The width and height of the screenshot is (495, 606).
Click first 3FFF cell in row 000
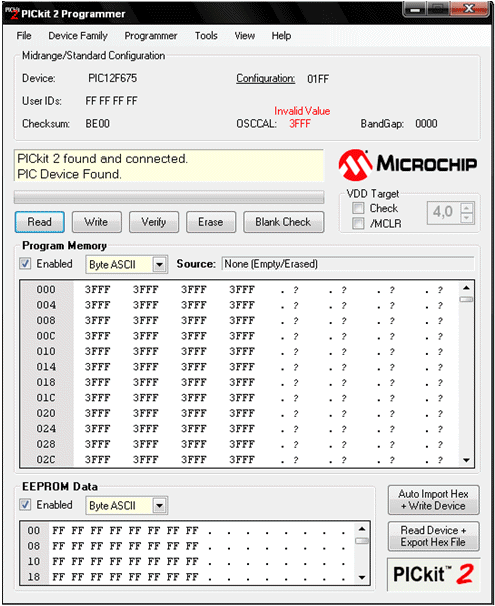[97, 289]
